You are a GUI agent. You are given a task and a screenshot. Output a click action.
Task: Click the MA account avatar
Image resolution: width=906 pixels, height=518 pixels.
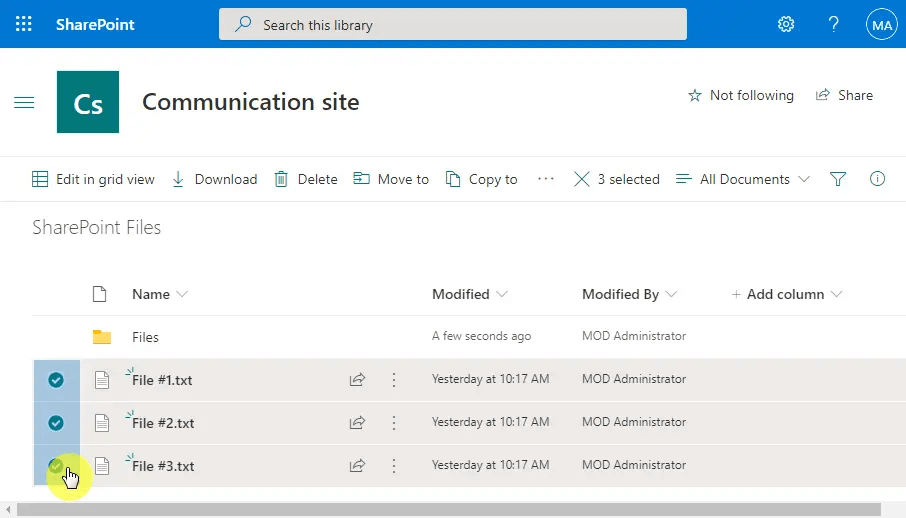(x=881, y=25)
